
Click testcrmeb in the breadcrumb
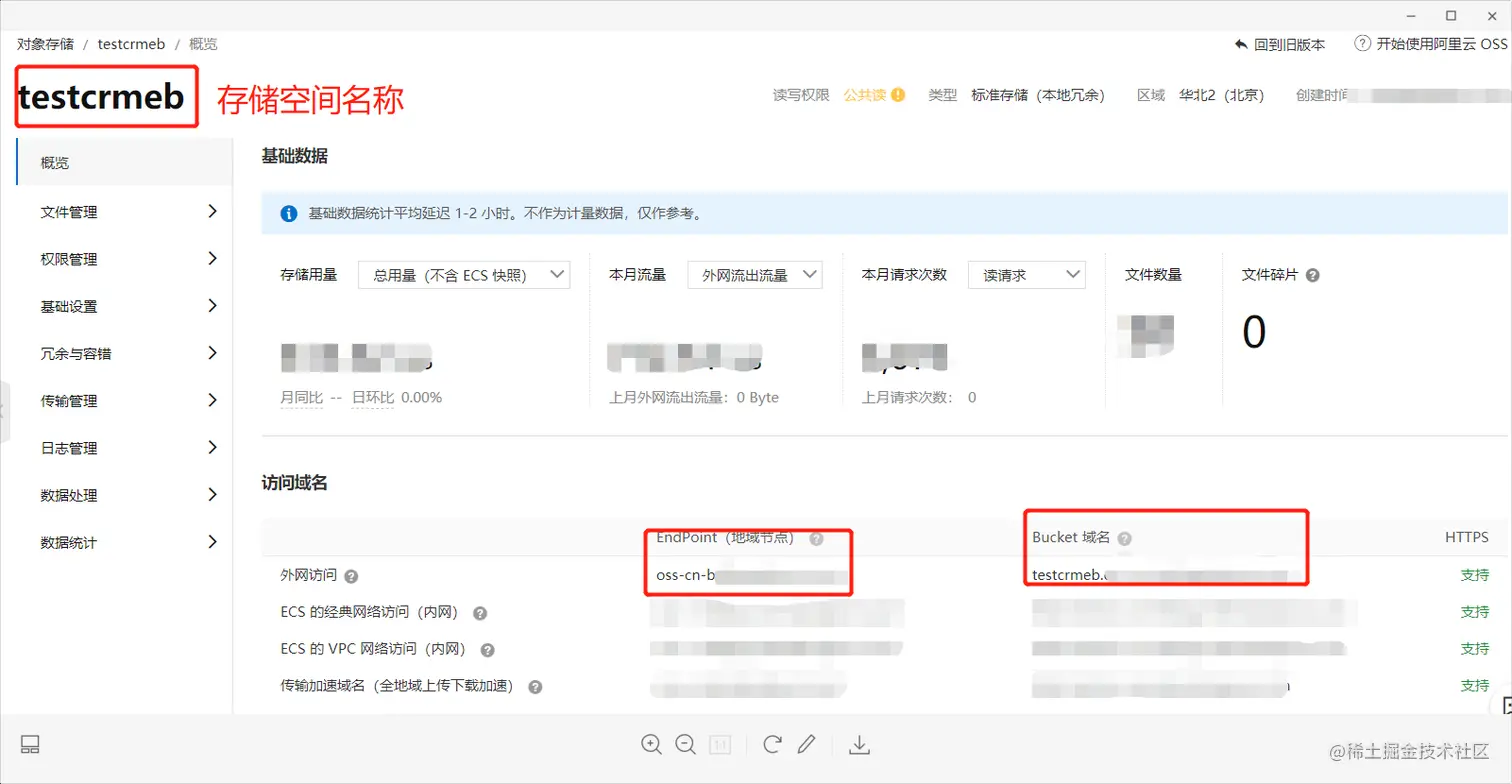pos(130,44)
